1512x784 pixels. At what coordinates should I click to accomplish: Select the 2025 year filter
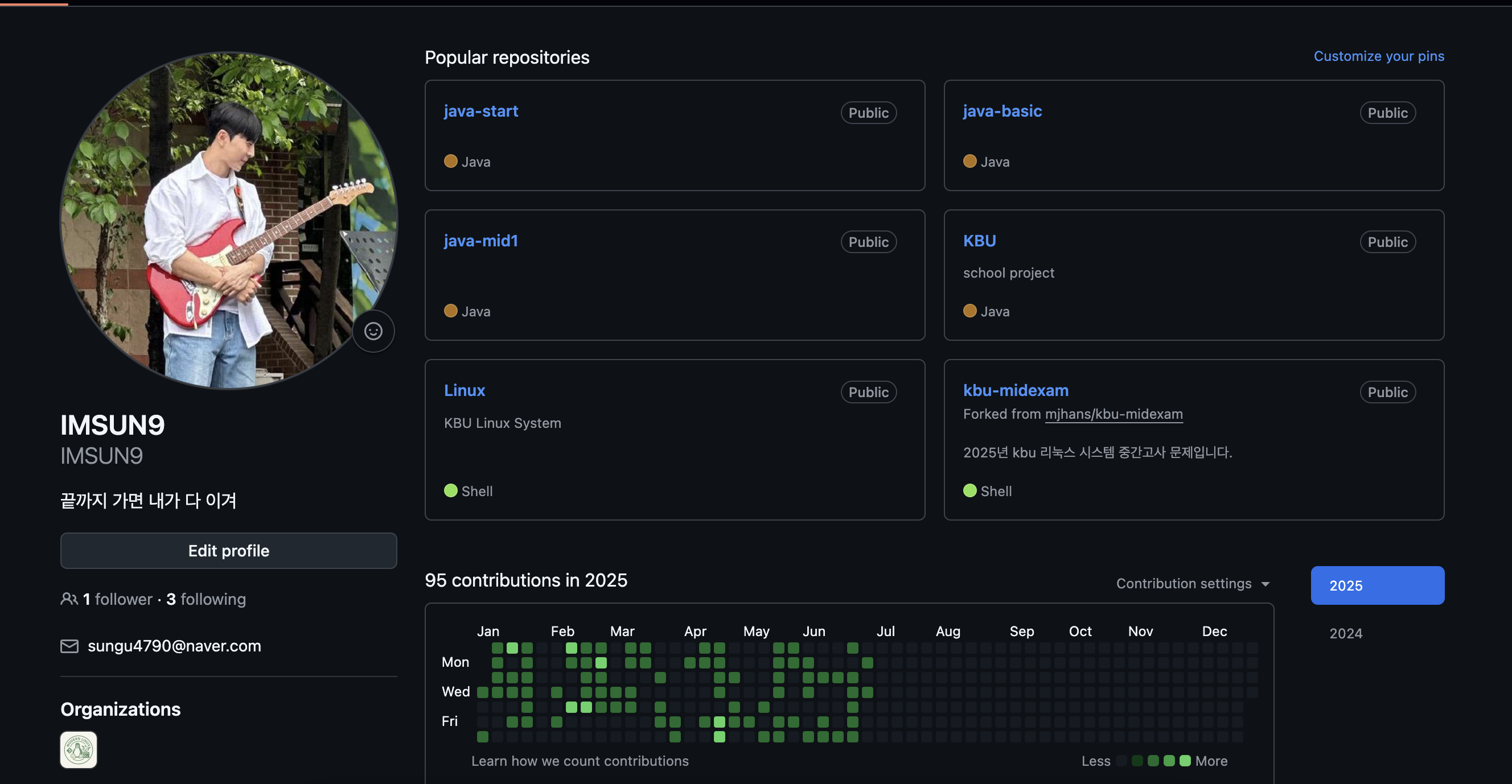(1377, 585)
